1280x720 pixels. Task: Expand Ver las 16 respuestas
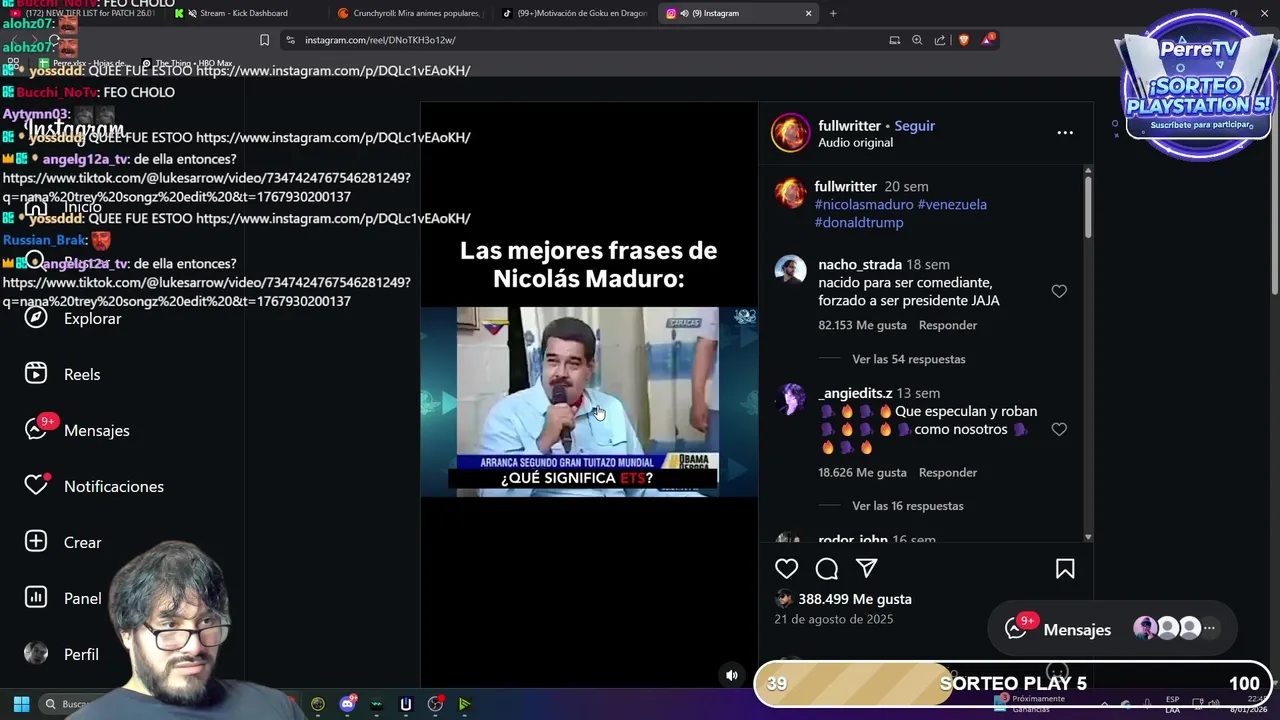pyautogui.click(x=908, y=506)
